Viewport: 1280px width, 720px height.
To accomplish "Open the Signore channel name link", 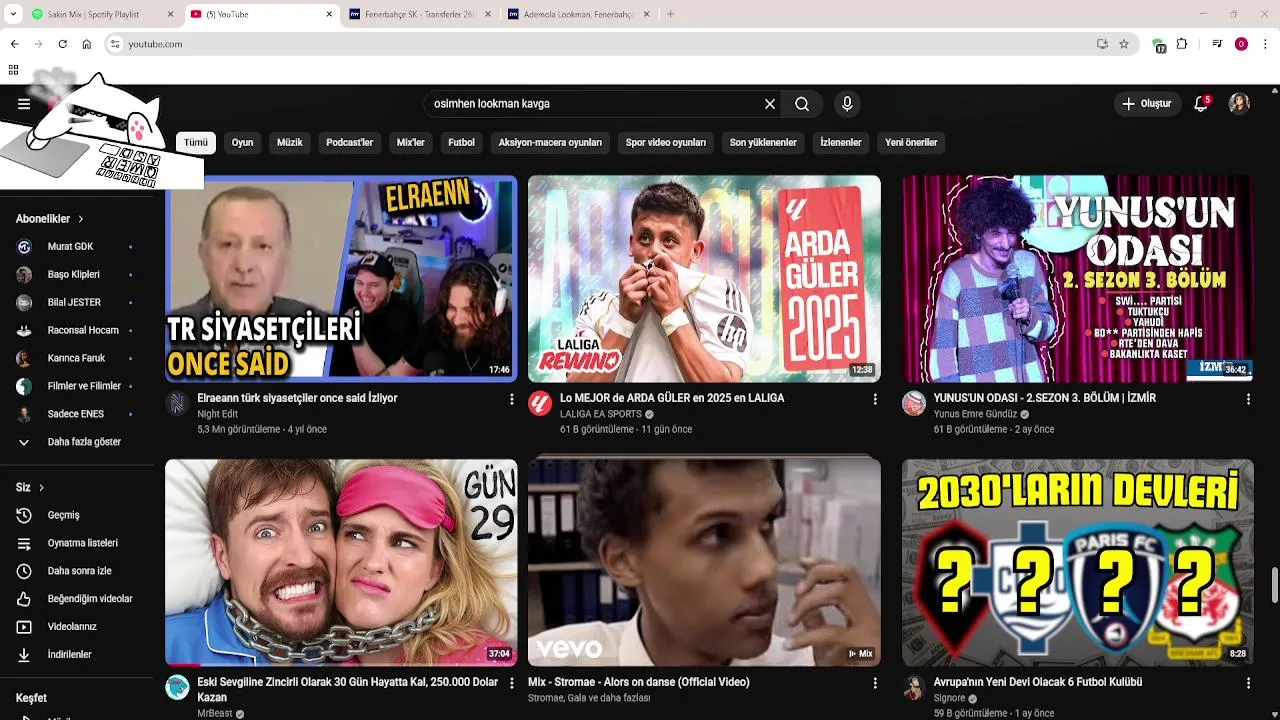I will 950,698.
